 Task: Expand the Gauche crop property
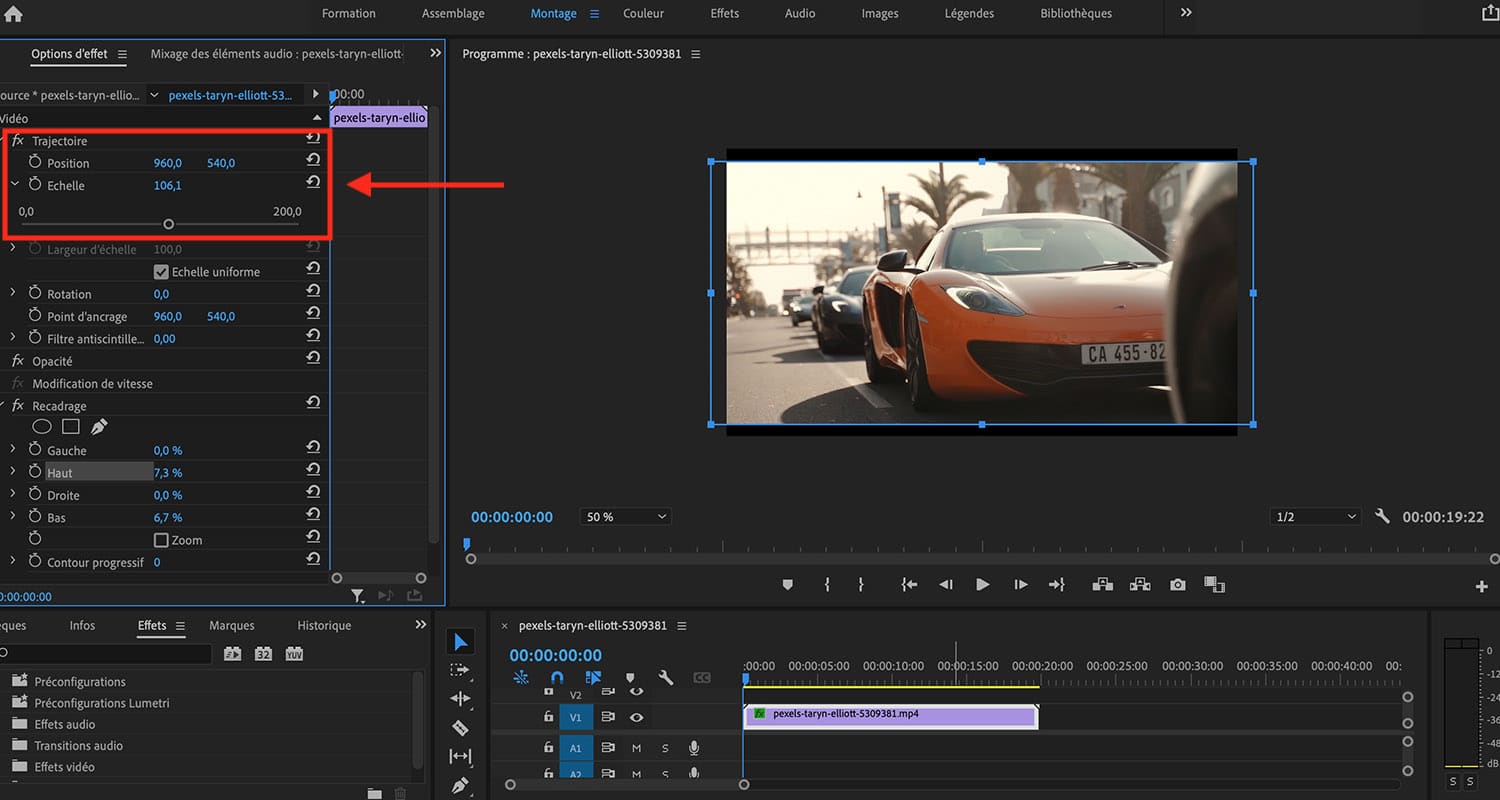point(13,450)
